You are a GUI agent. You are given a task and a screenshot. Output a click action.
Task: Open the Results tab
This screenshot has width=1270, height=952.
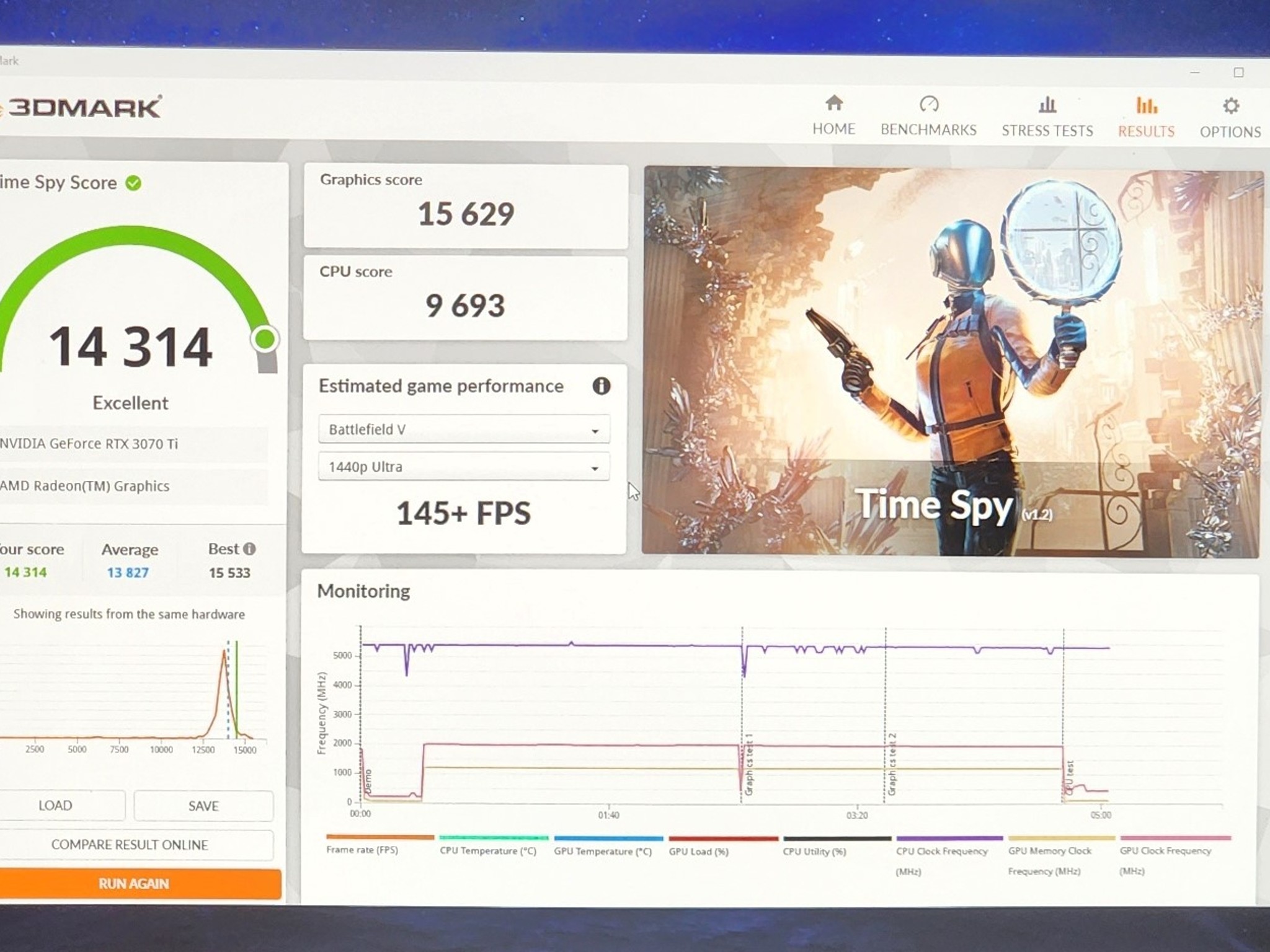coord(1146,118)
